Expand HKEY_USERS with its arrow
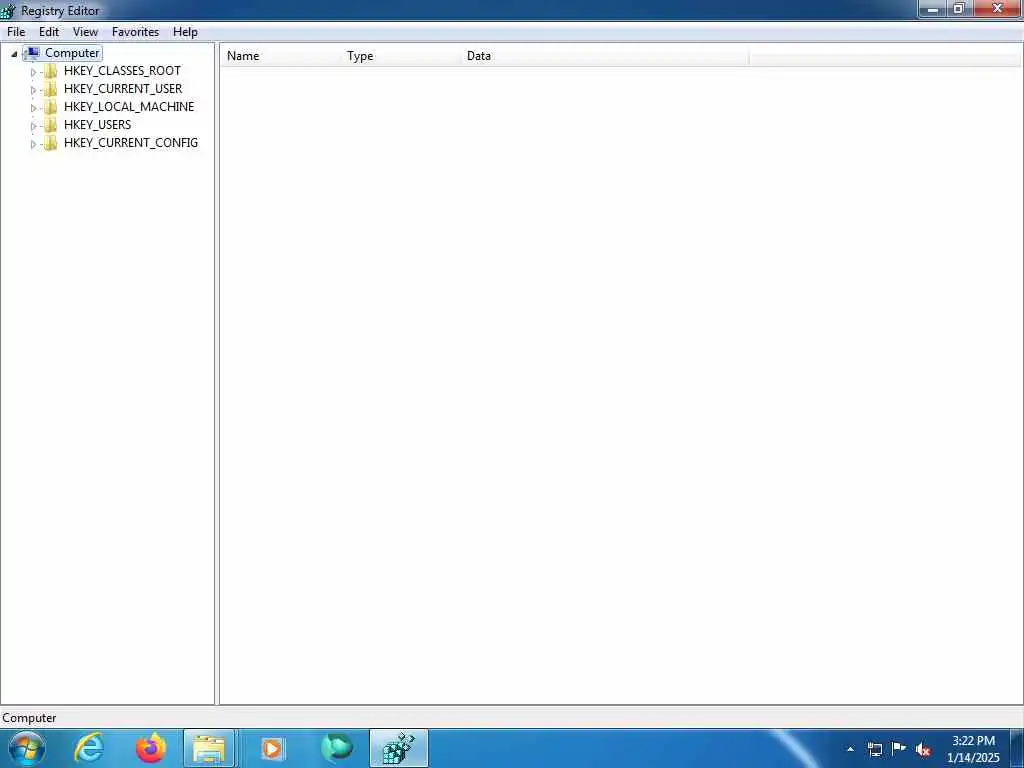This screenshot has width=1024, height=768. click(x=33, y=126)
